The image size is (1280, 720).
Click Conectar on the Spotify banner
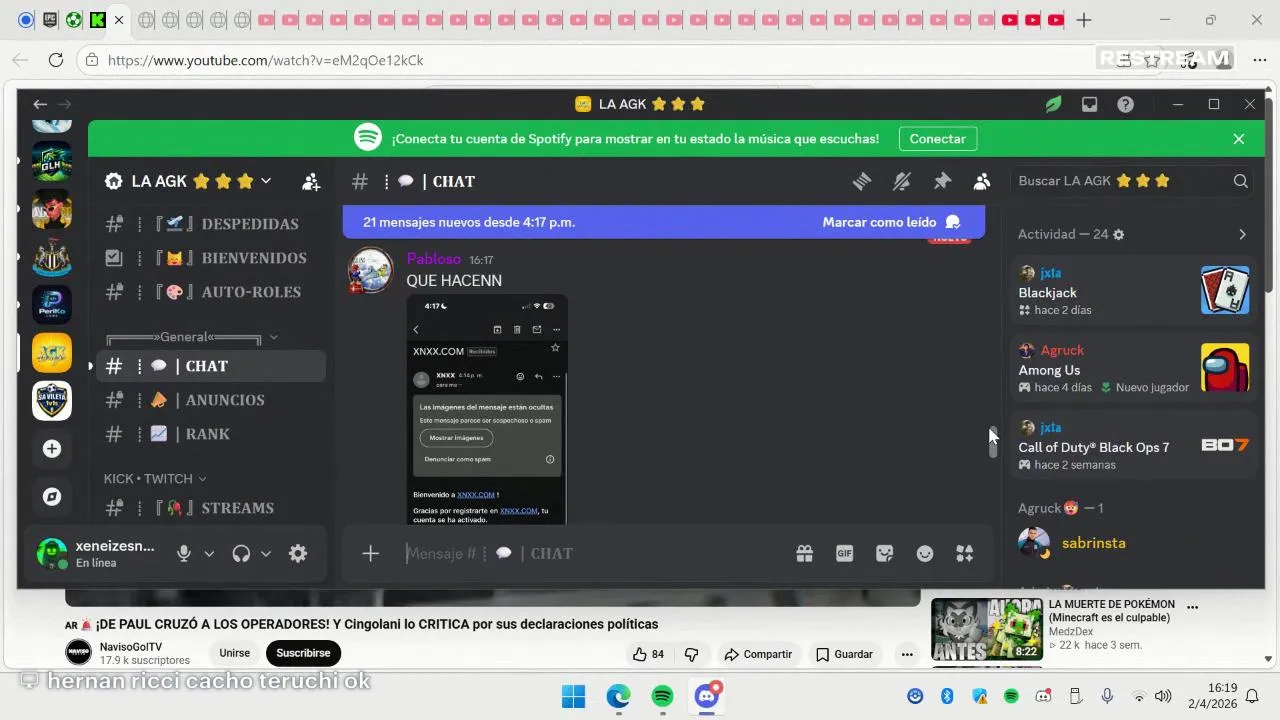coord(938,139)
